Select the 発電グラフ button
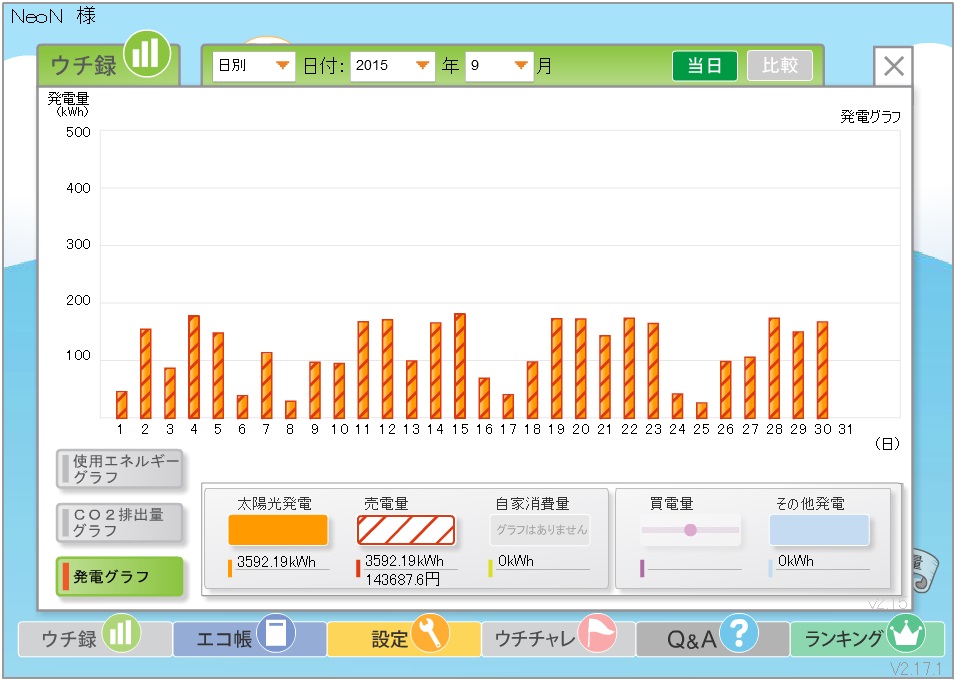 pos(119,576)
